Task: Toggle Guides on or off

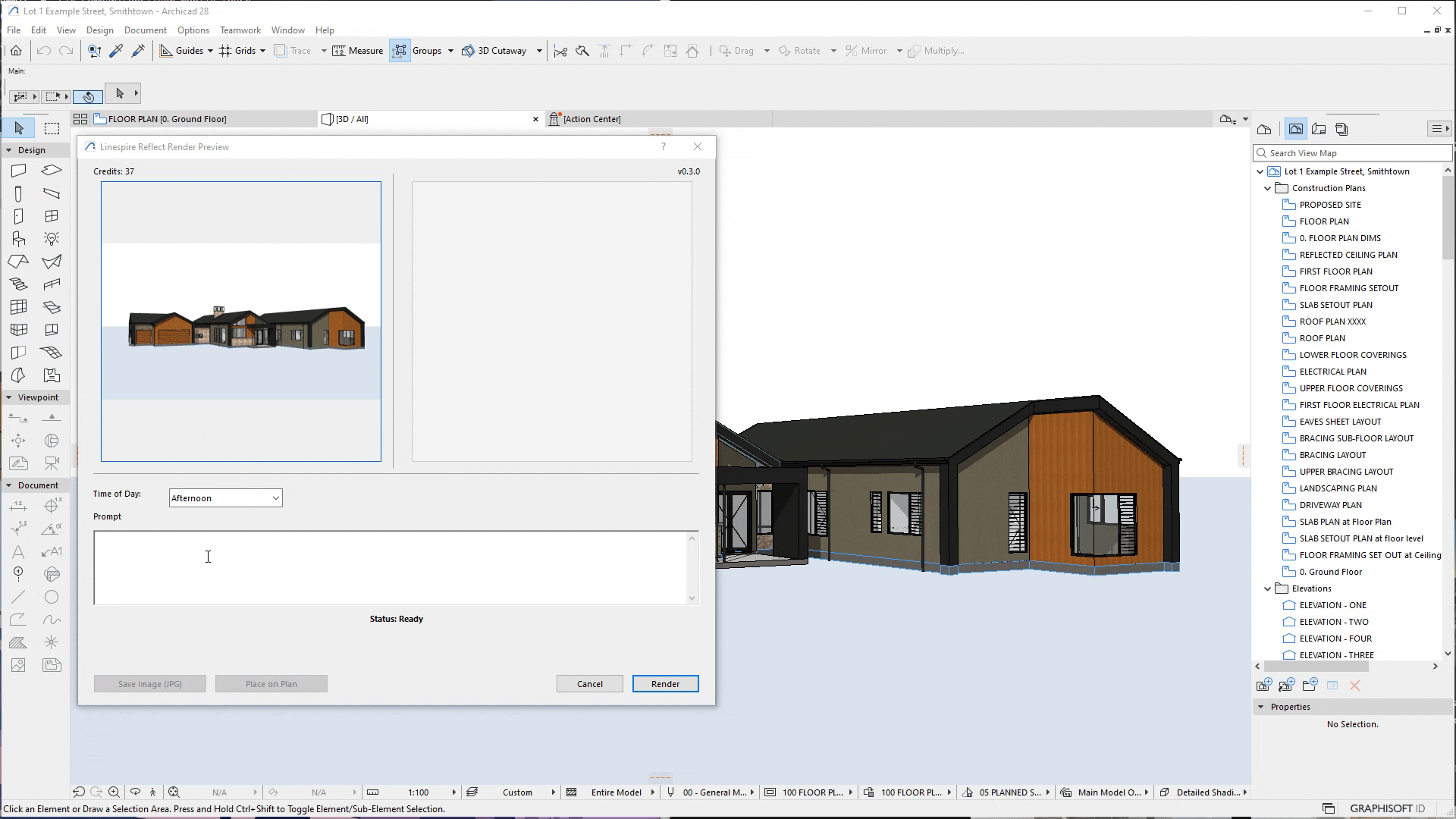Action: (x=166, y=51)
